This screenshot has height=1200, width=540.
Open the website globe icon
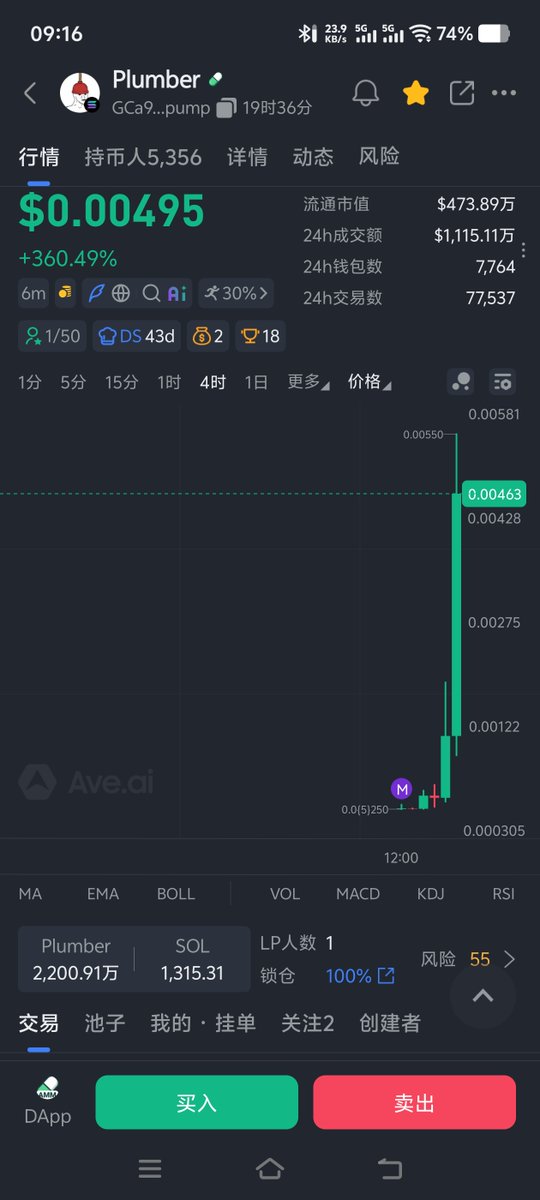(x=121, y=293)
